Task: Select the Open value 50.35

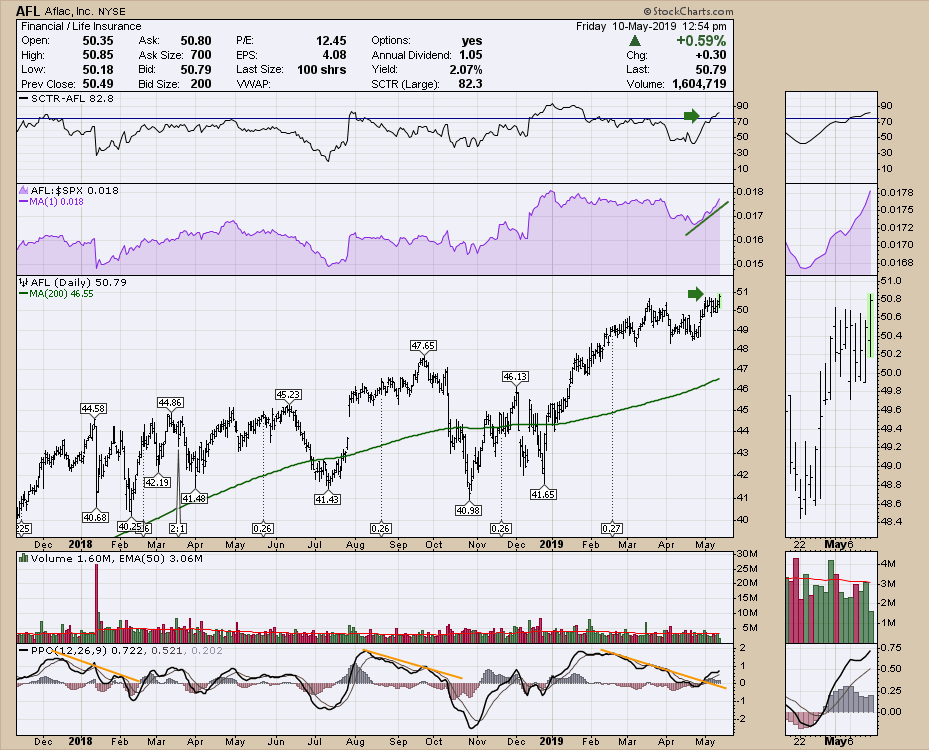Action: (98, 40)
